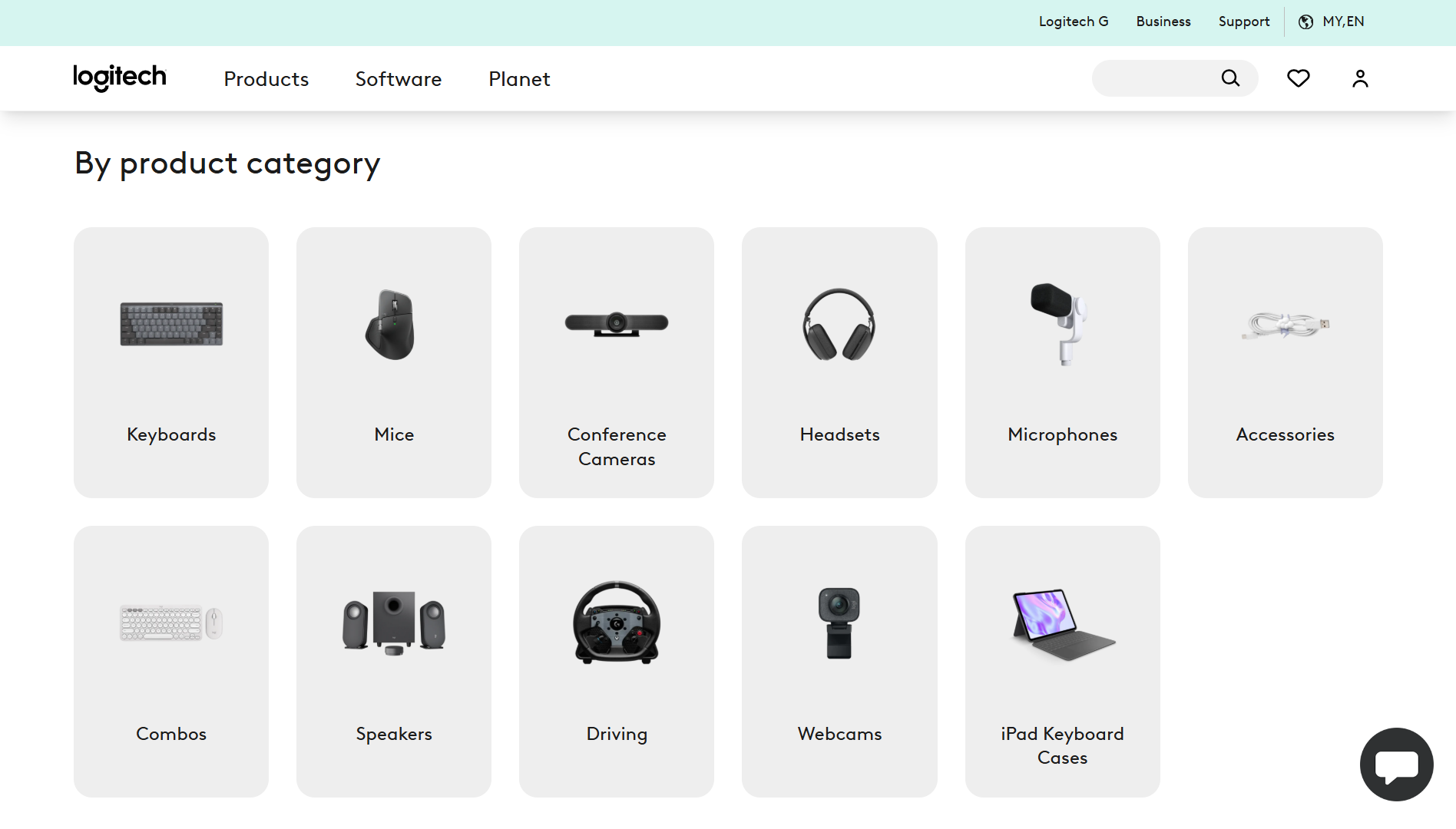Screen dimensions: 1456x829
Task: Open the Accessories category
Action: (1285, 362)
